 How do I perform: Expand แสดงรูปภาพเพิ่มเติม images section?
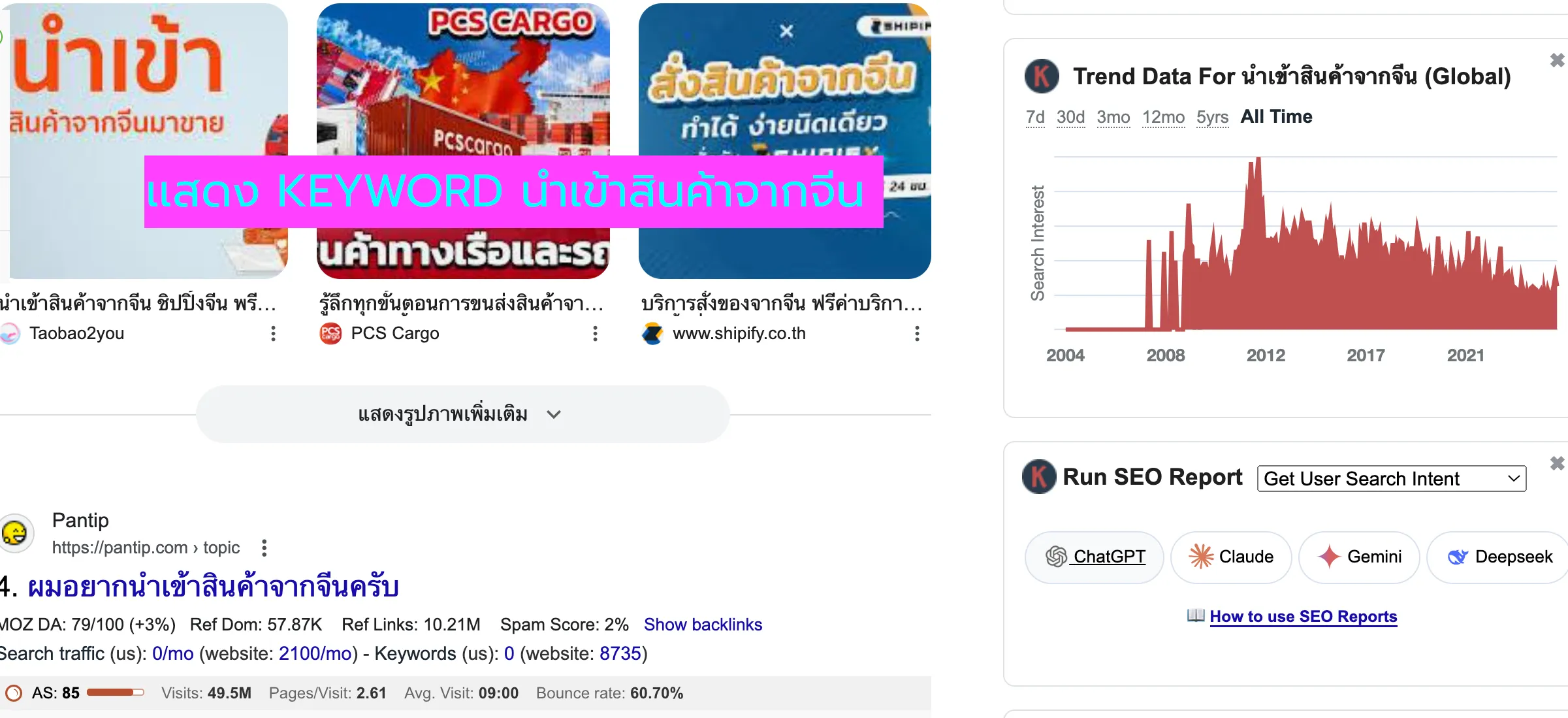point(462,414)
